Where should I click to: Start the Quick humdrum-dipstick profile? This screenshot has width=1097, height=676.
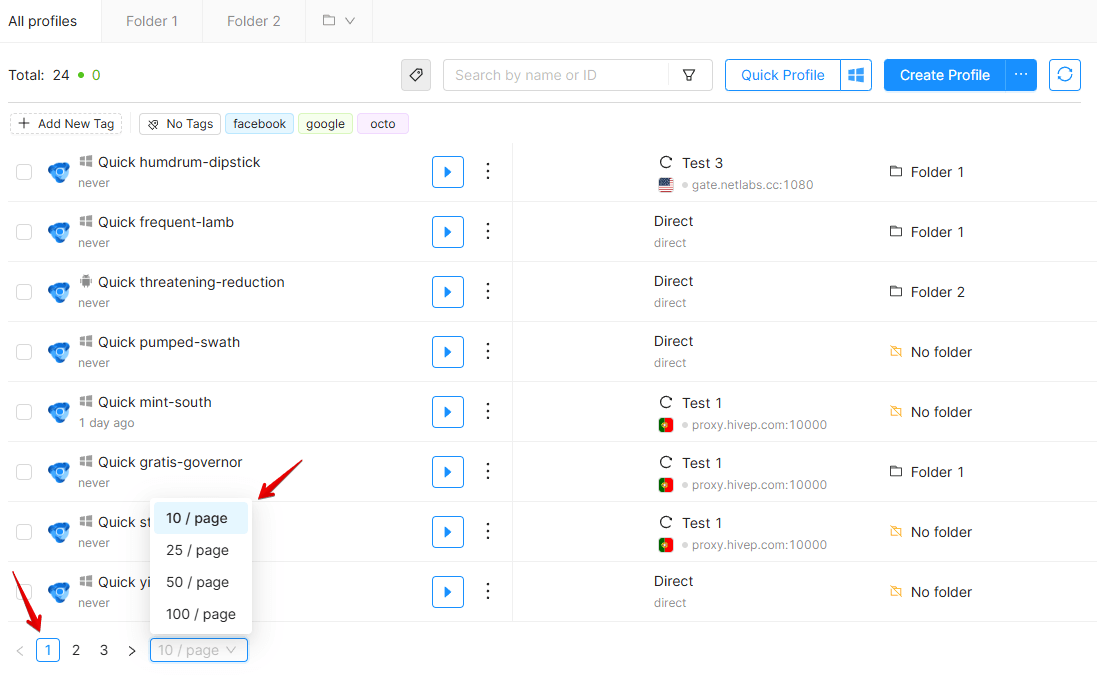tap(448, 172)
